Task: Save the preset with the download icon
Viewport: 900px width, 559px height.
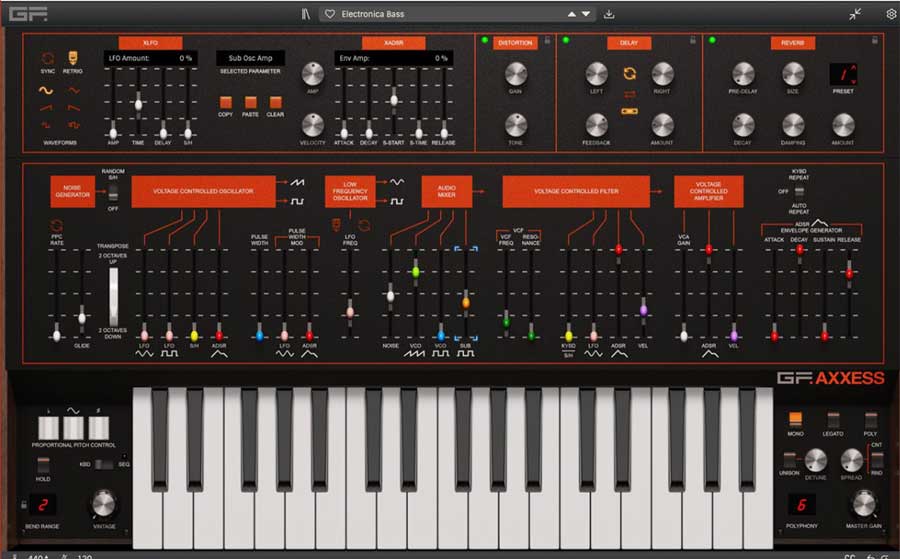Action: coord(609,14)
